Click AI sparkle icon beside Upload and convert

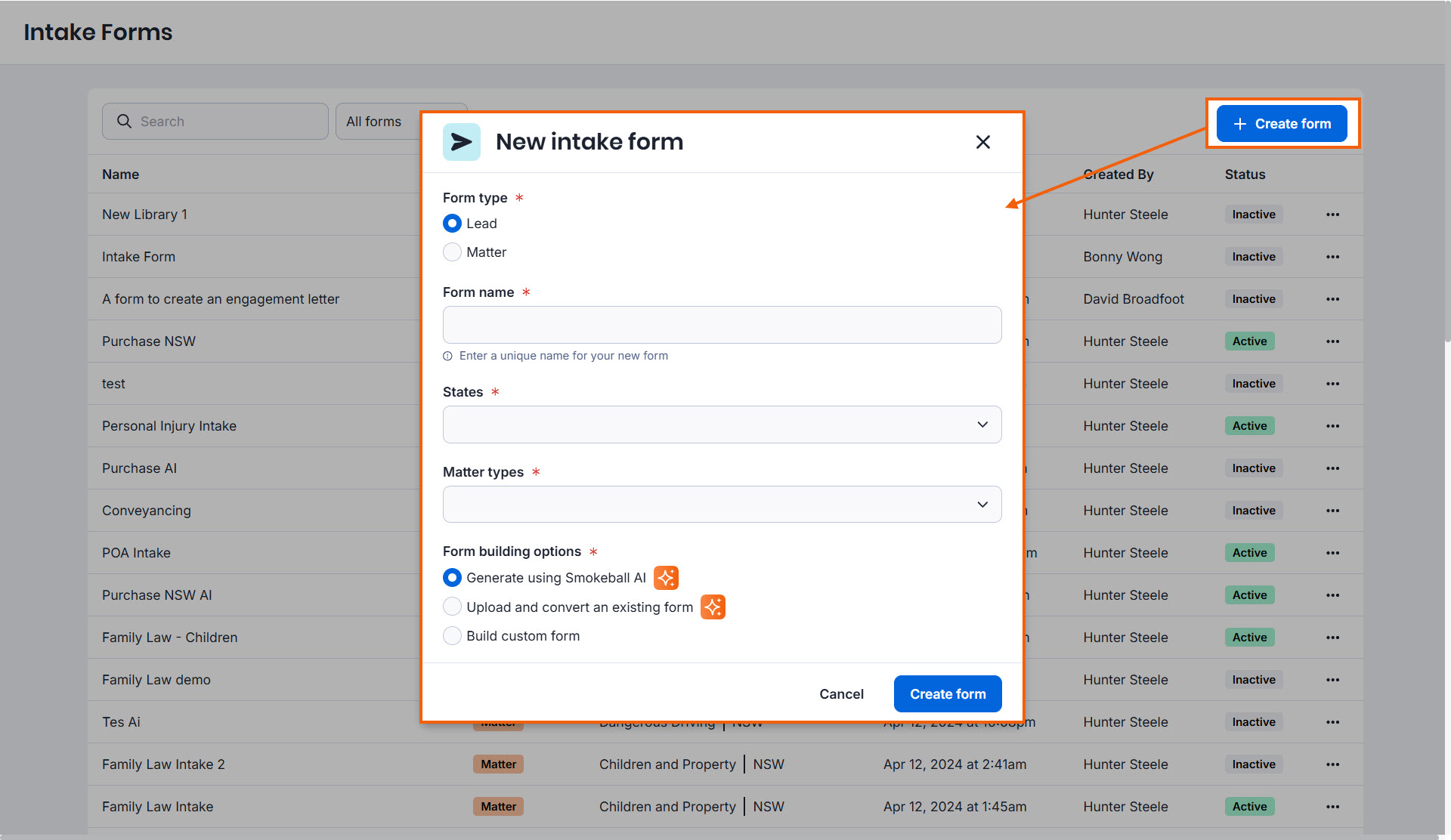[x=713, y=607]
